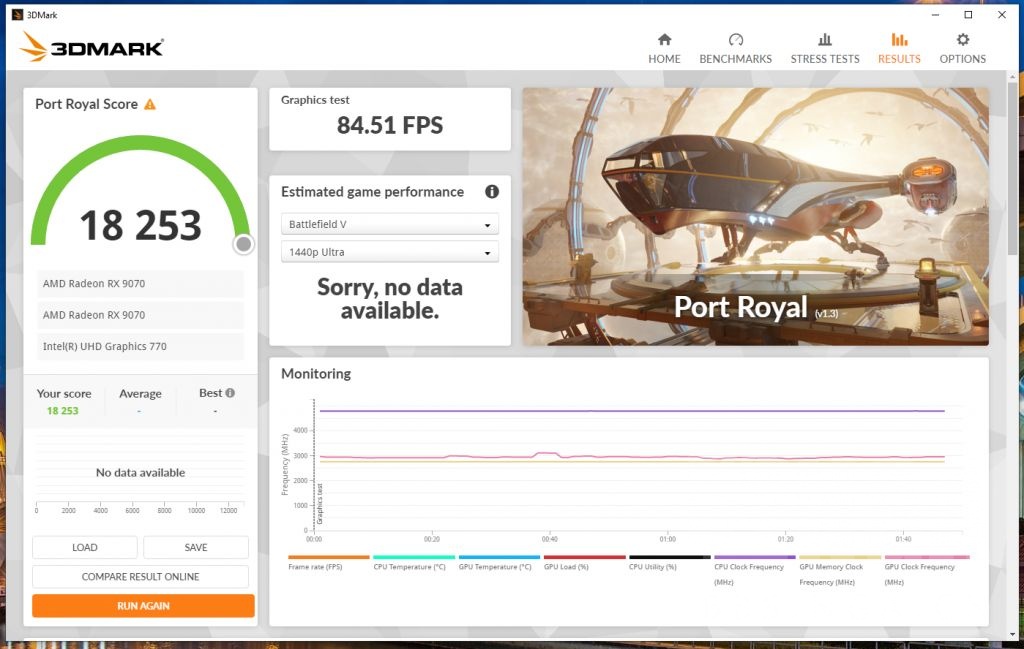This screenshot has width=1024, height=649.
Task: Expand the Battlefield V game dropdown
Action: tap(389, 224)
